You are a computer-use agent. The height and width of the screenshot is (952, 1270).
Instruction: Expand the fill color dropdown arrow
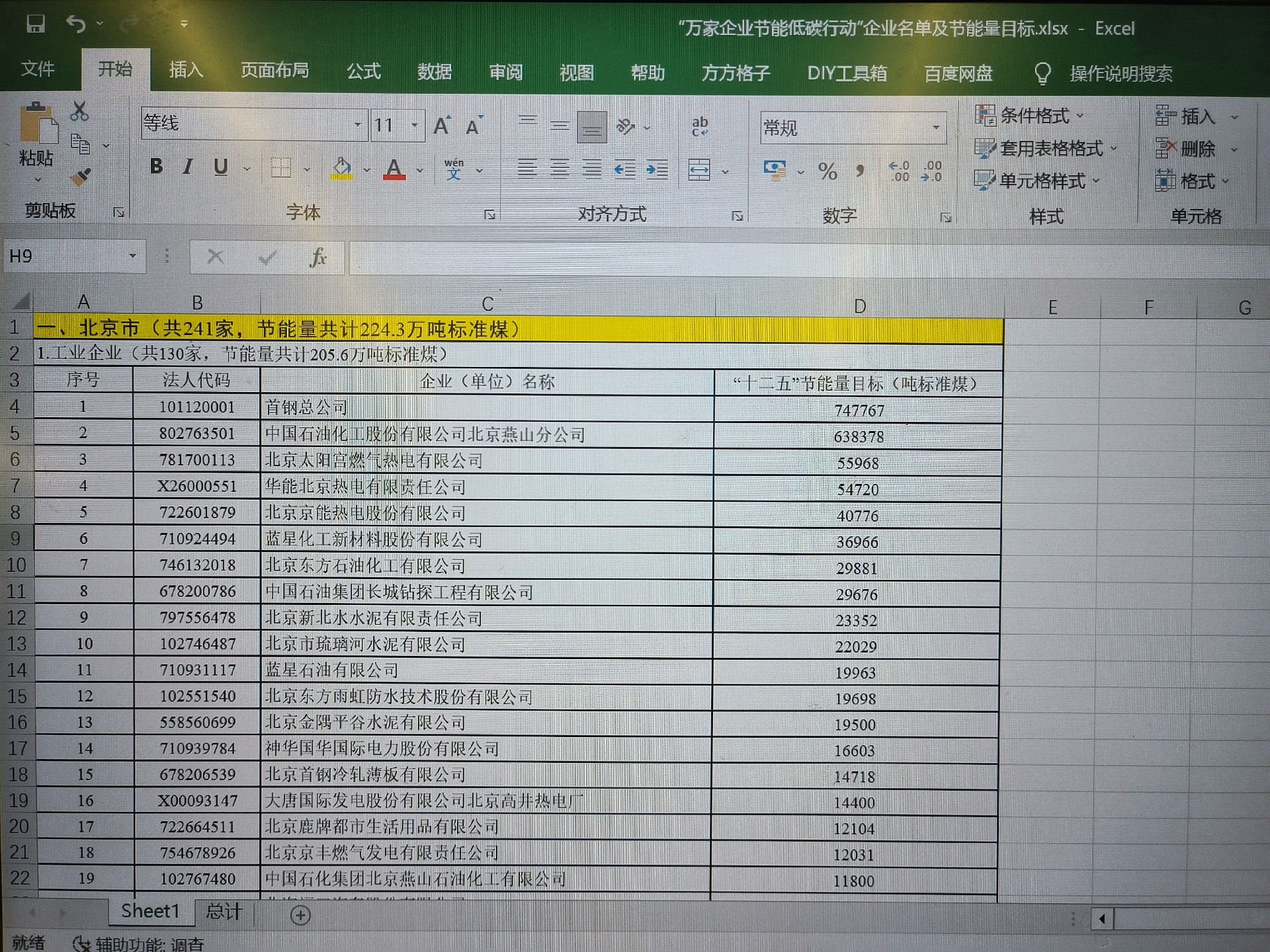pos(367,170)
